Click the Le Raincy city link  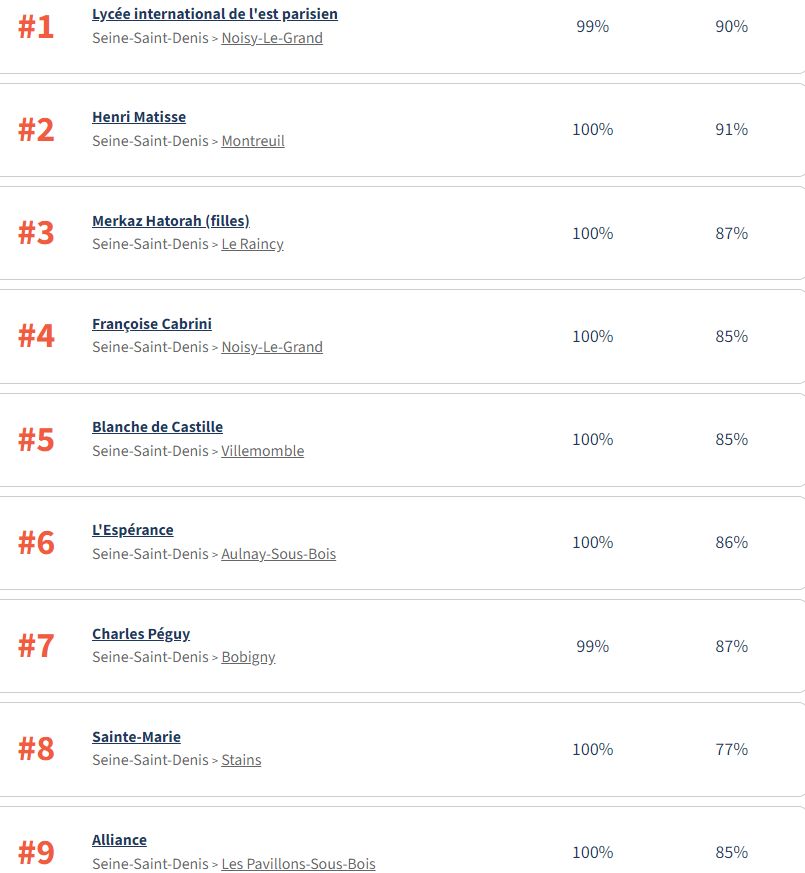point(252,244)
